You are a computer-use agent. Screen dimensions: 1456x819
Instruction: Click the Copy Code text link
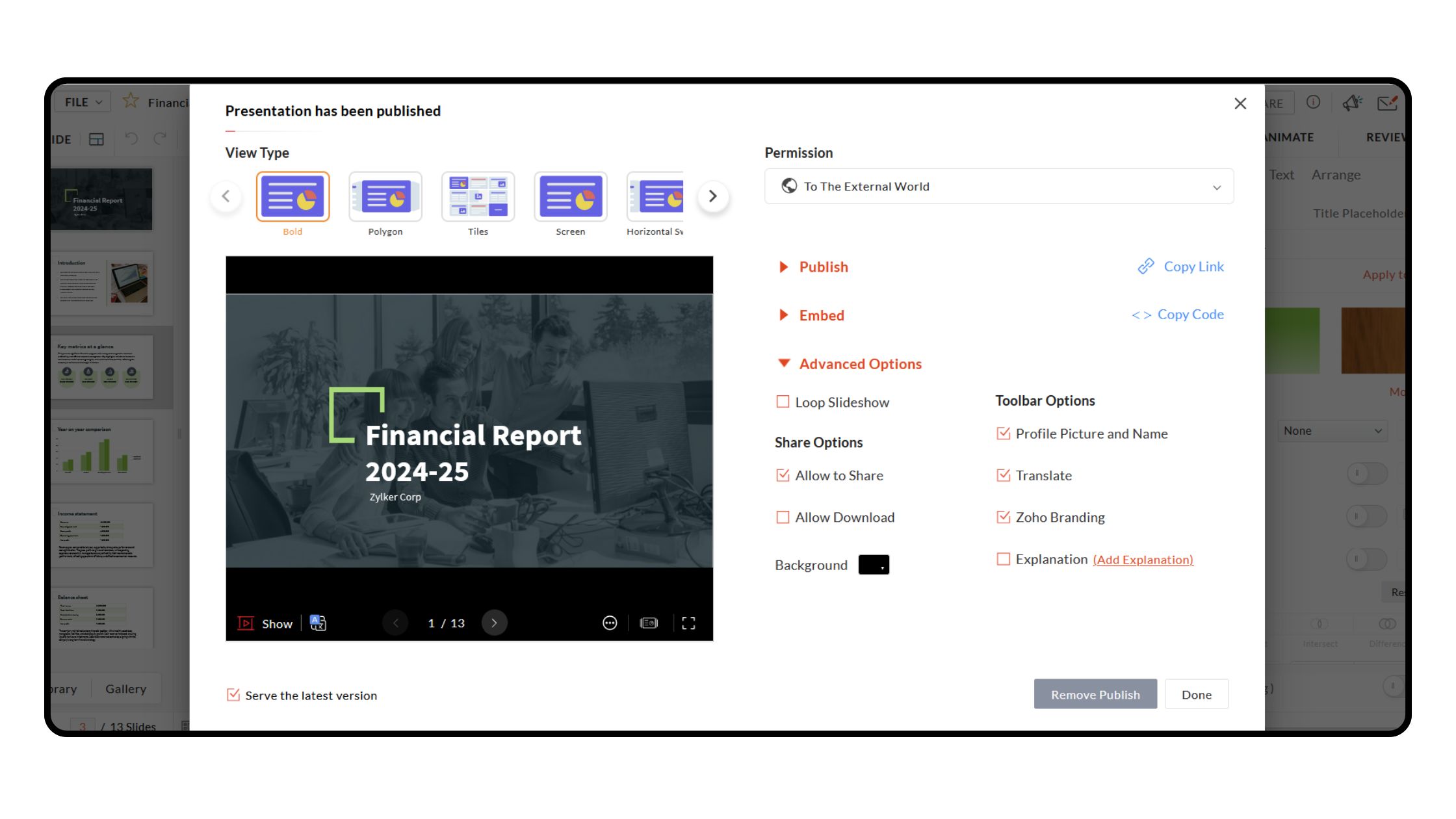click(1190, 315)
